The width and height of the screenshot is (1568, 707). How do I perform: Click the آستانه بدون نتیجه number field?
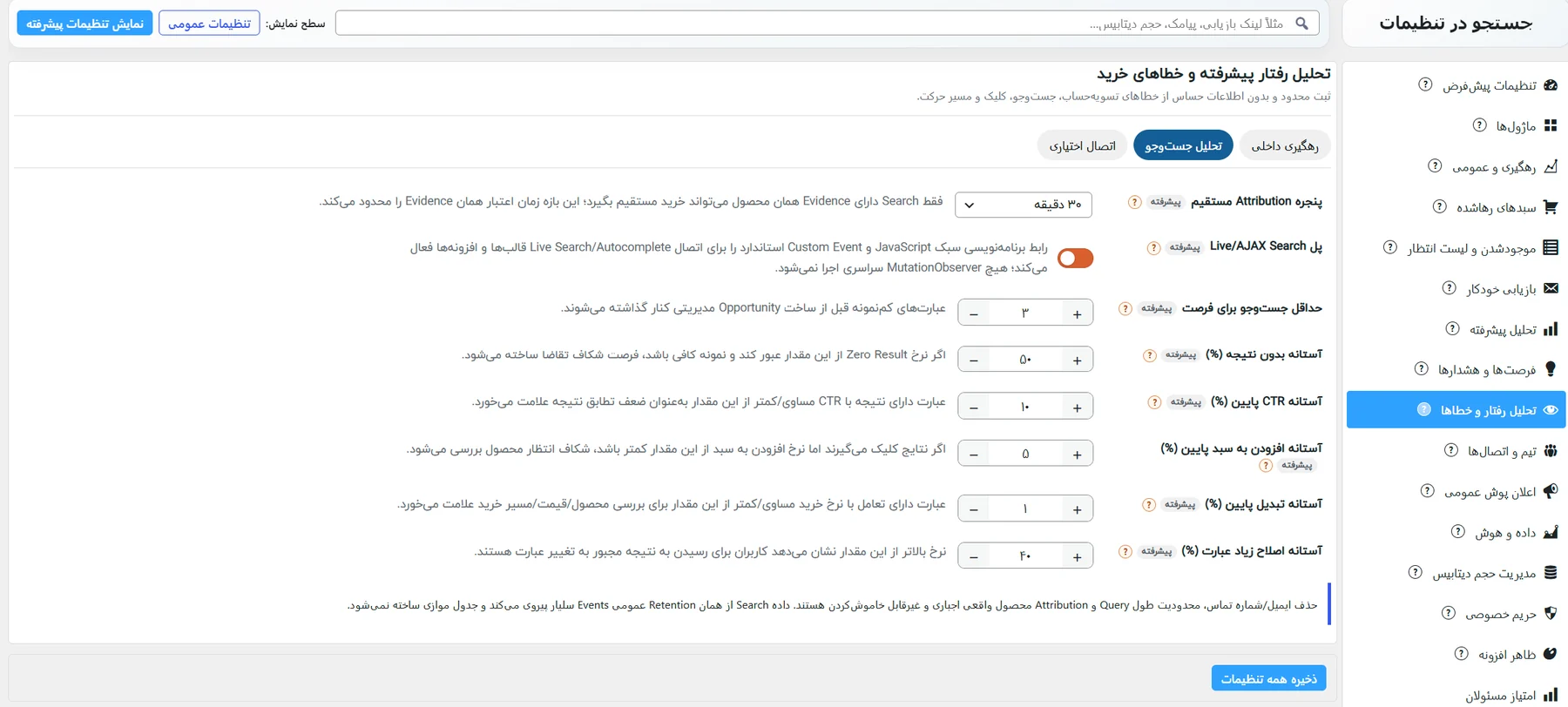click(x=1026, y=360)
